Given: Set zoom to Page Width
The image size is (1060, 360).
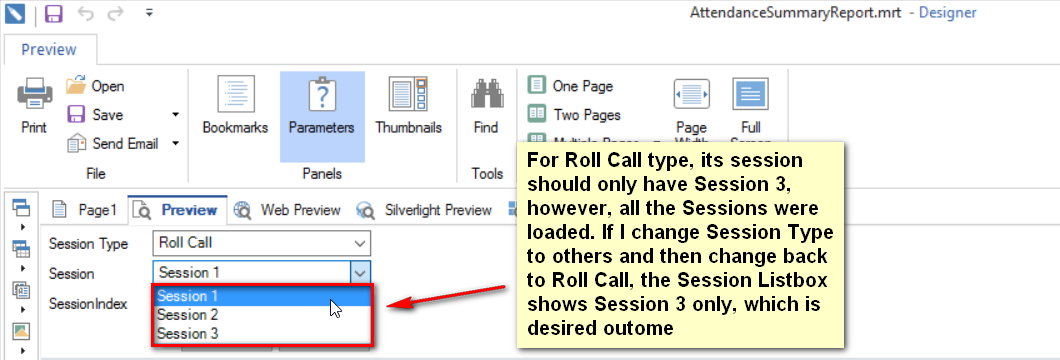Looking at the screenshot, I should coord(692,111).
